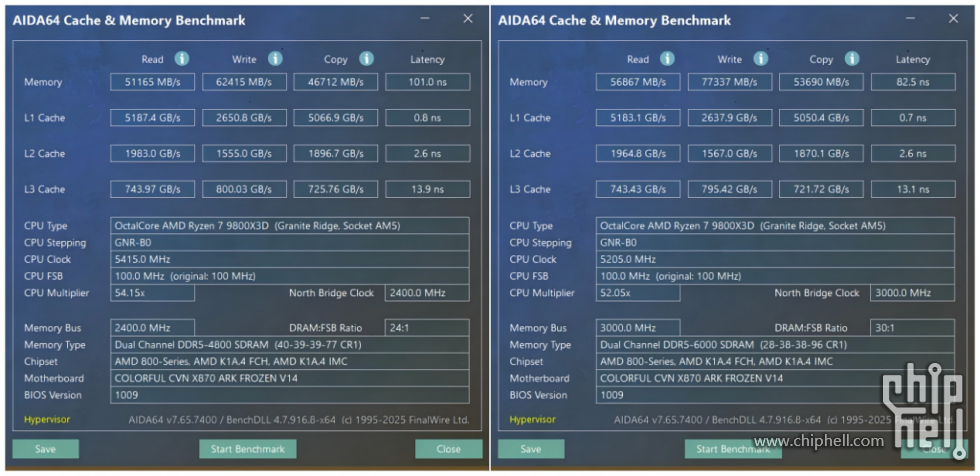Click the Read info icon in left window

click(x=182, y=59)
